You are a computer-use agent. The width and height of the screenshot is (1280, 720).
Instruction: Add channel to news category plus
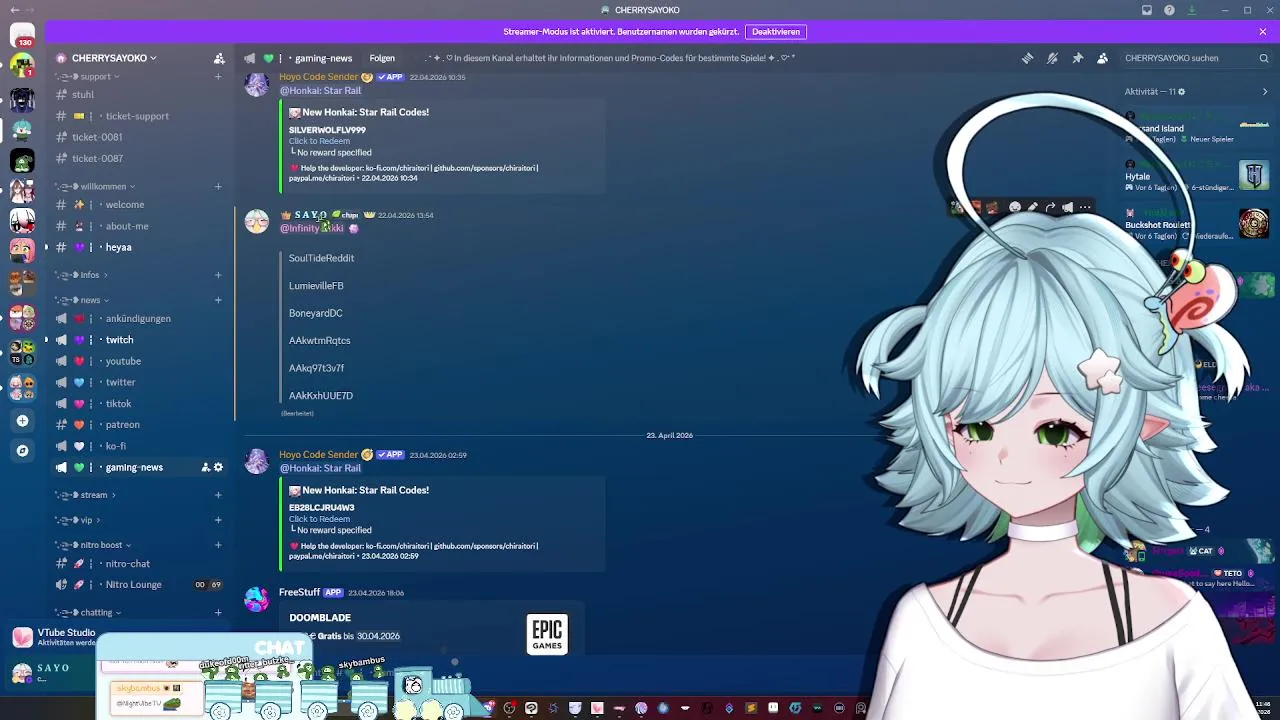click(218, 300)
